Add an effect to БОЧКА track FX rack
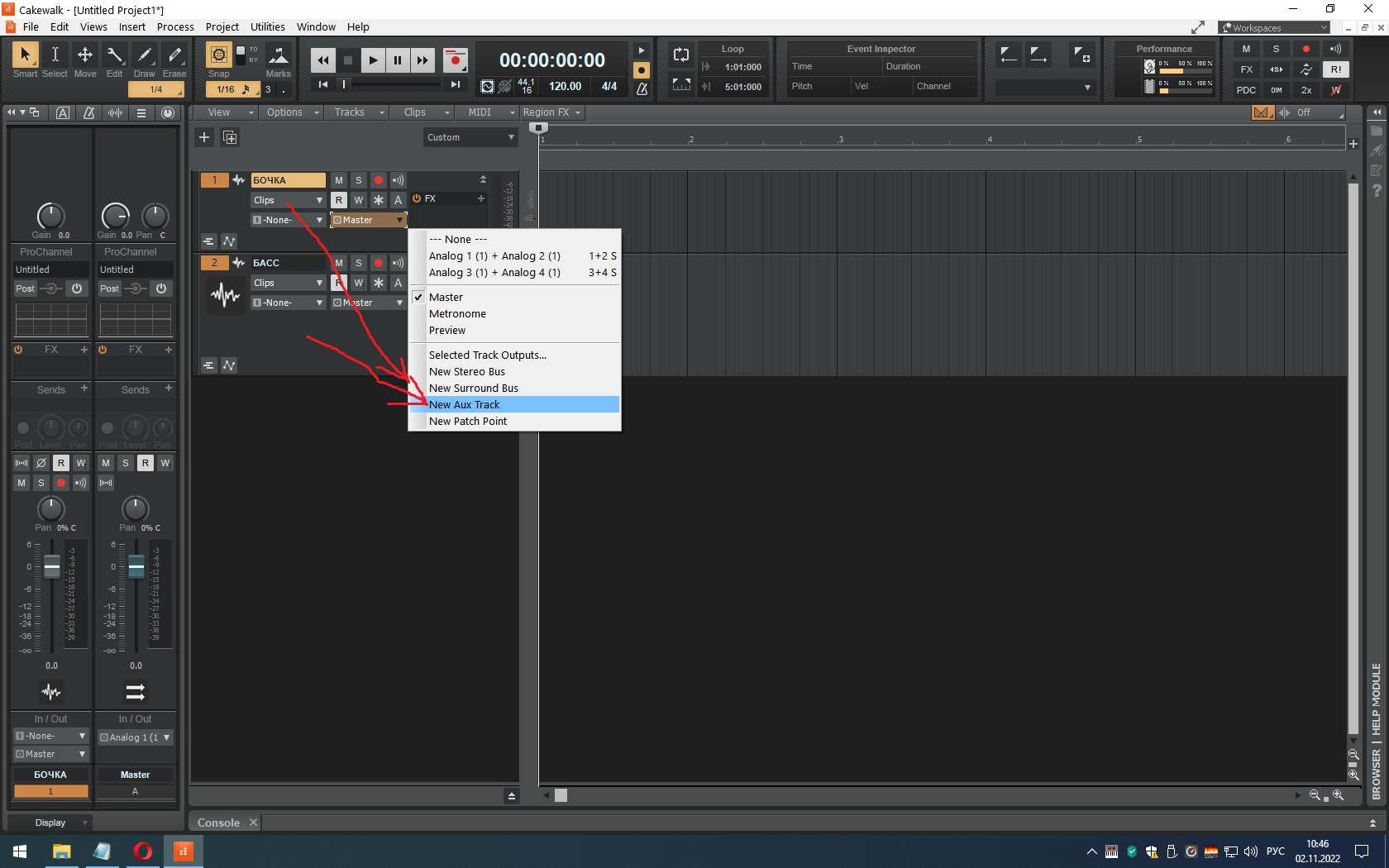 [480, 198]
